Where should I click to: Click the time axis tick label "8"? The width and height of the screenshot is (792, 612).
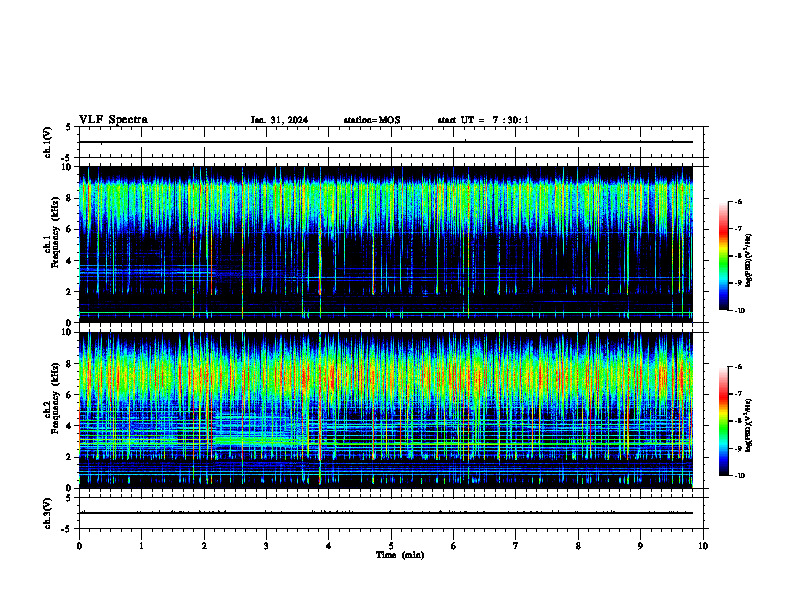[x=578, y=546]
